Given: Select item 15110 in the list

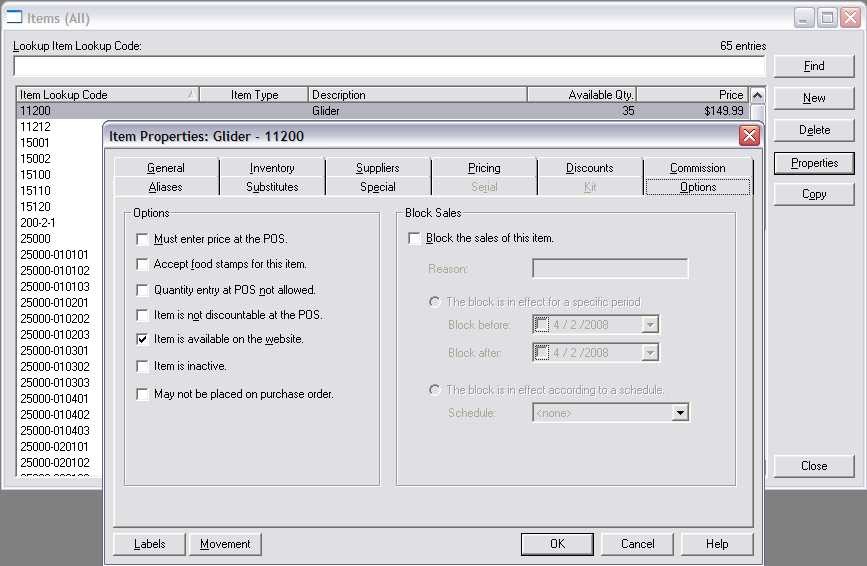Looking at the screenshot, I should pos(35,191).
